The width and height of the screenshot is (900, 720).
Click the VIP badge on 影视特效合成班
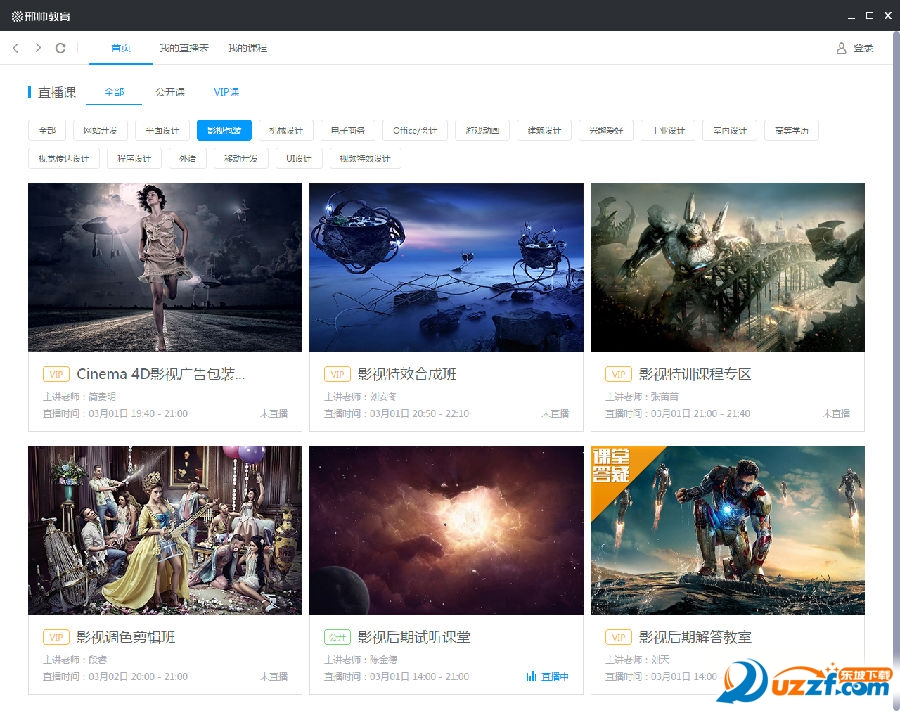tap(337, 374)
